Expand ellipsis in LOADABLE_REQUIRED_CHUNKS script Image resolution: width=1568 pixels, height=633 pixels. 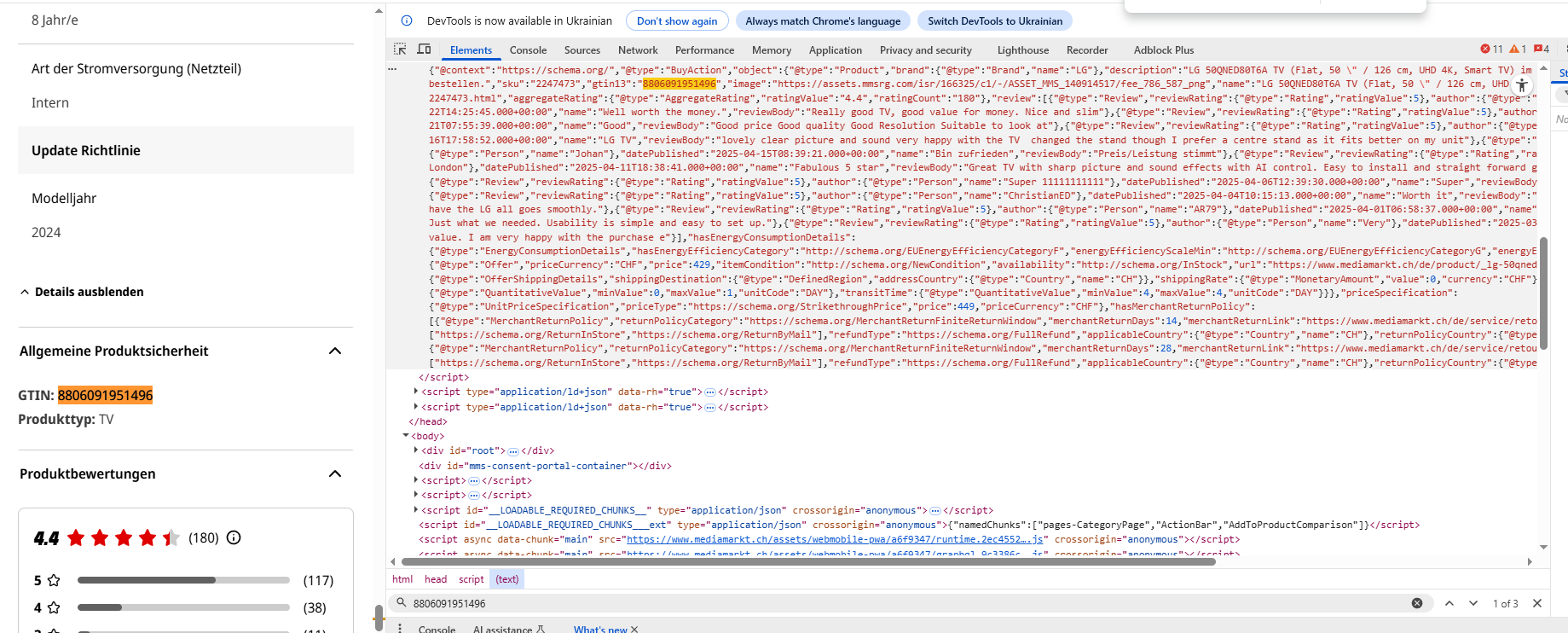(x=935, y=511)
